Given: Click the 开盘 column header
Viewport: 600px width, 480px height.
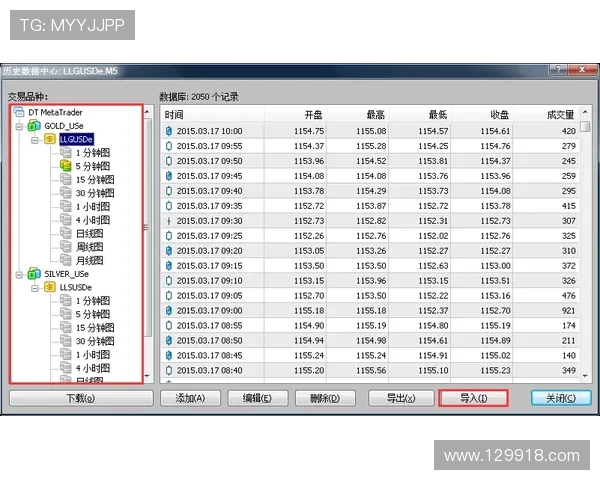Looking at the screenshot, I should [x=295, y=114].
